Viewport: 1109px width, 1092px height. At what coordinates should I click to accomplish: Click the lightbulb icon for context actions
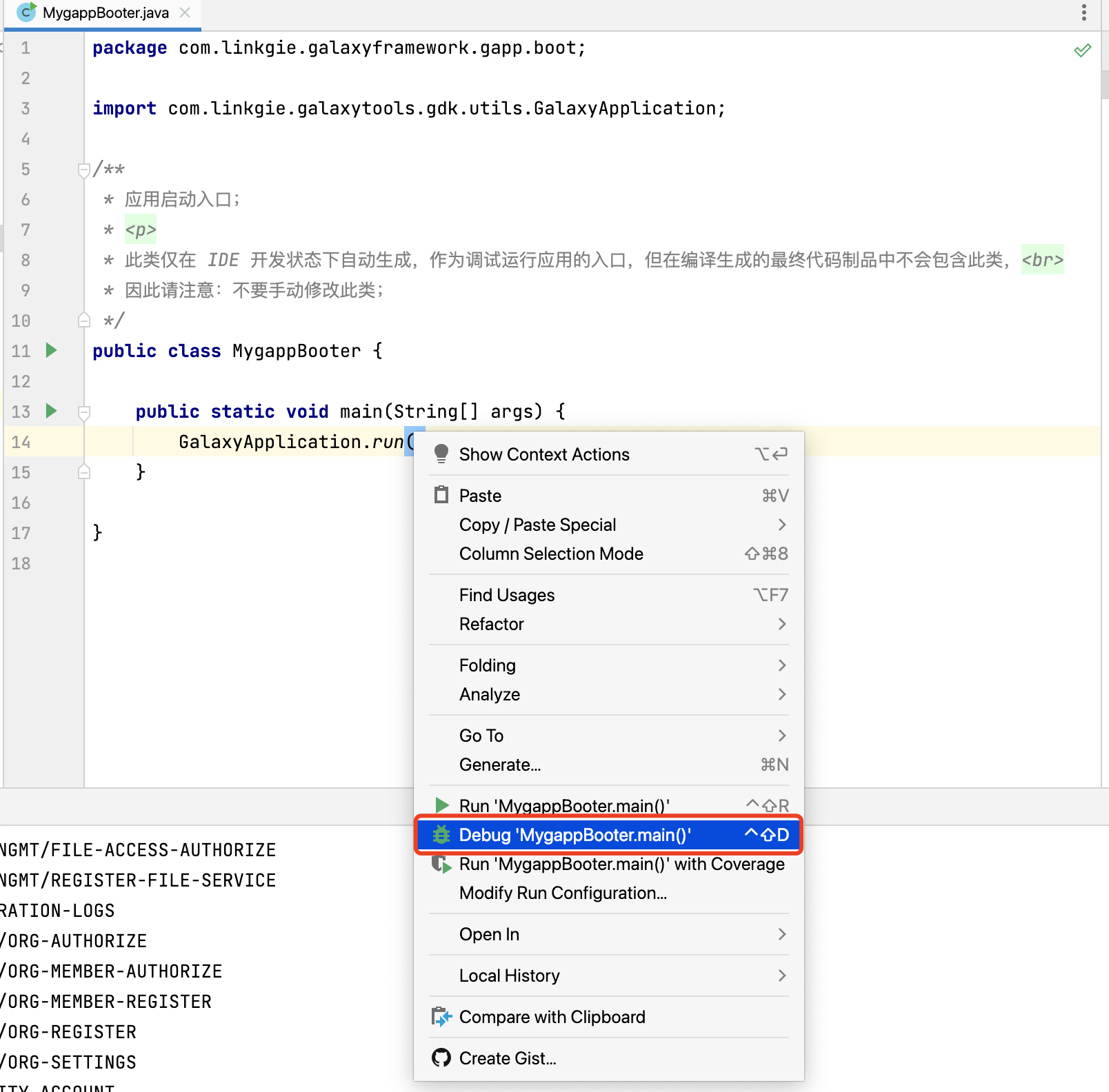pos(441,454)
